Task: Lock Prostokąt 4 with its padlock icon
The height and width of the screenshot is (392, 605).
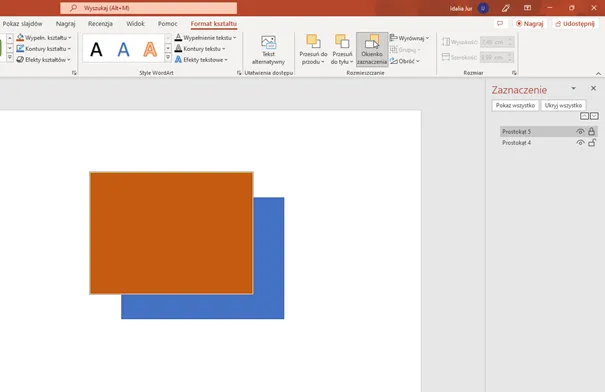Action: click(x=592, y=142)
